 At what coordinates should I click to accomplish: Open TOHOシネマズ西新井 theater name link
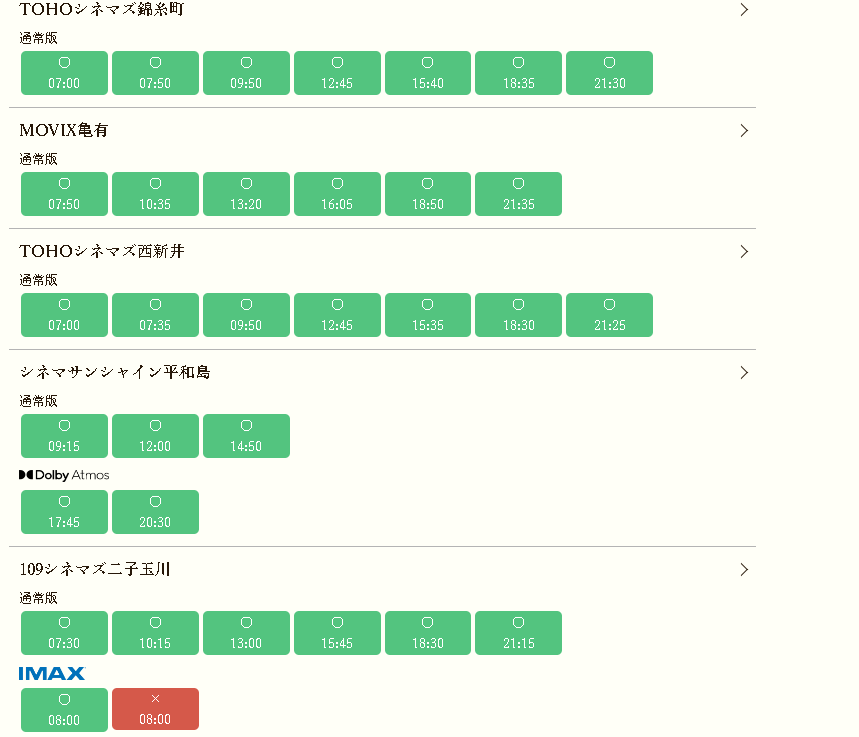101,252
